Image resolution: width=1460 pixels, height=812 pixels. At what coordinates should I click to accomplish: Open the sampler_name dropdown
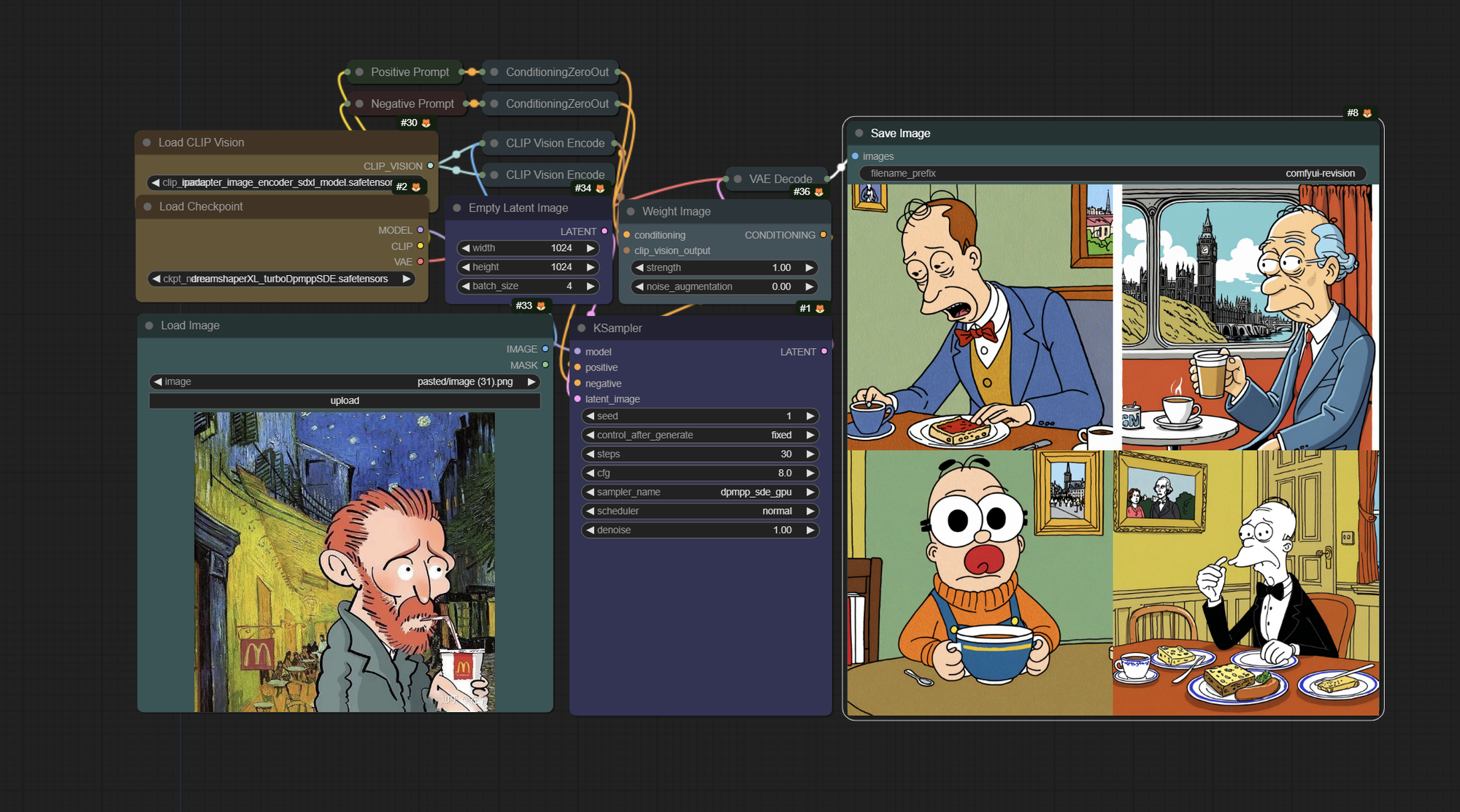pos(700,492)
